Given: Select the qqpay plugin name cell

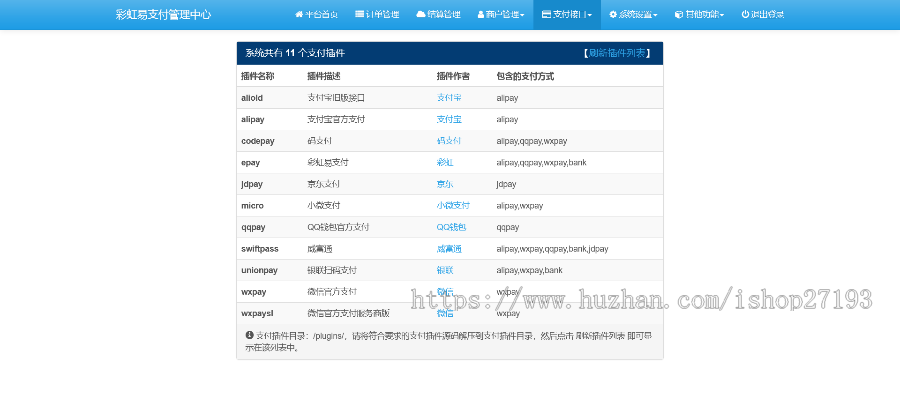Looking at the screenshot, I should (253, 227).
